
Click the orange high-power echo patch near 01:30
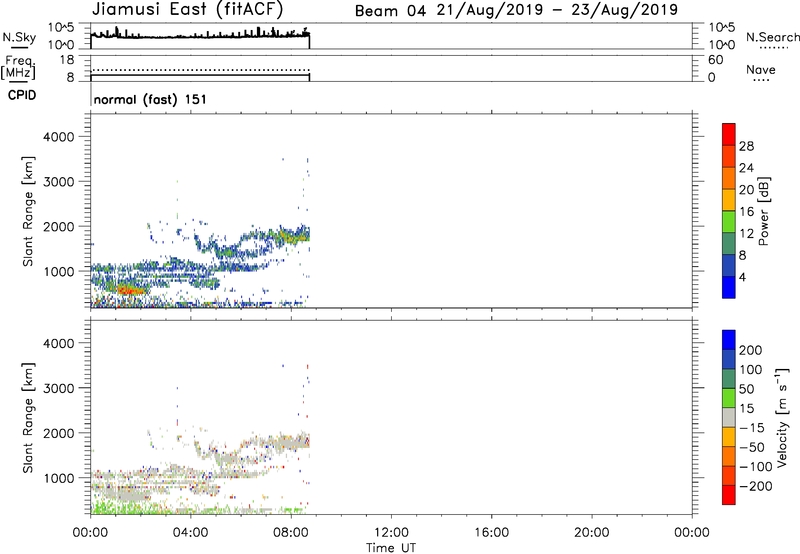coord(130,290)
